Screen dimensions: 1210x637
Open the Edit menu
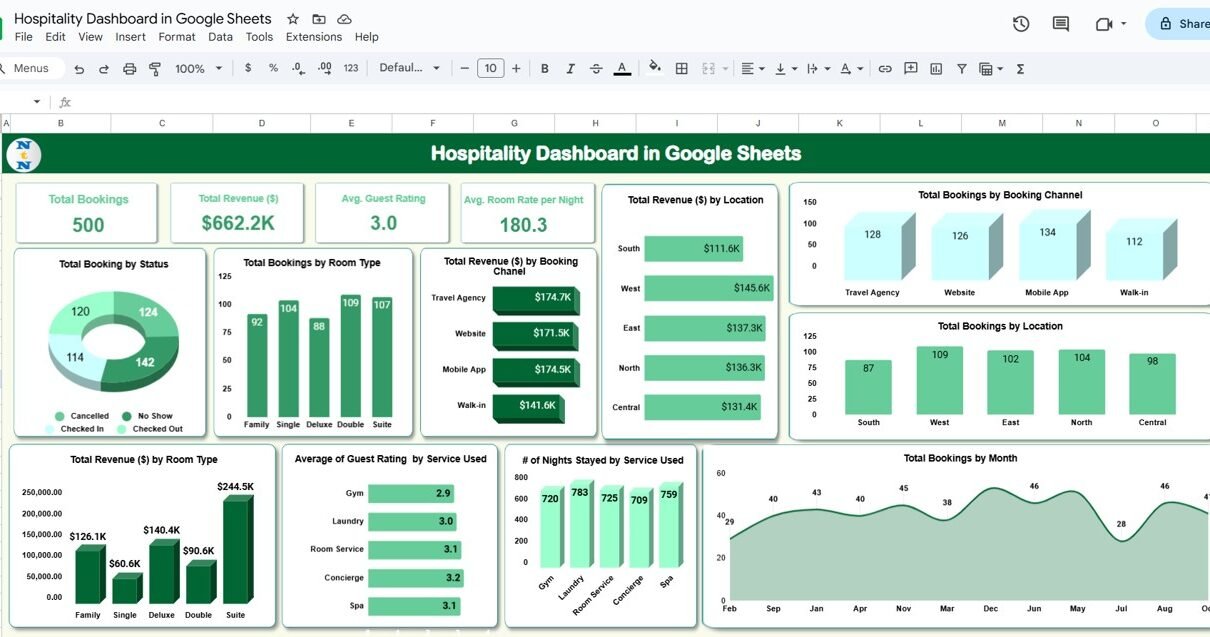tap(55, 37)
